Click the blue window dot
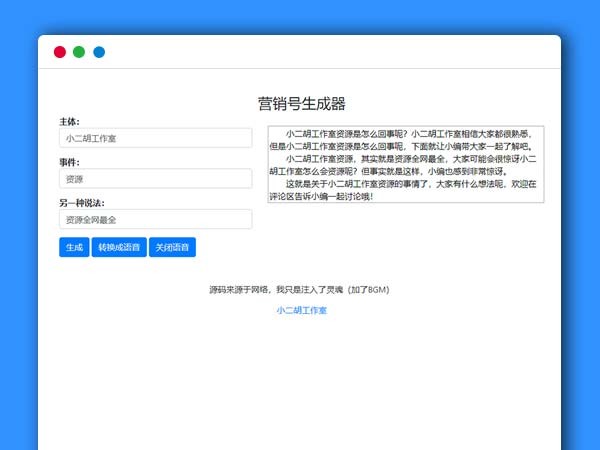The width and height of the screenshot is (600, 450). point(99,52)
